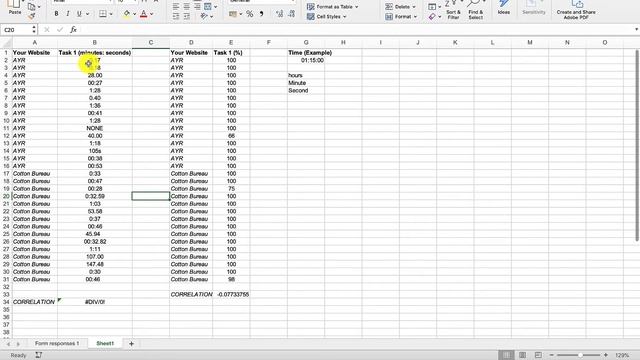
Task: Switch to Form responses 1 sheet tab
Action: click(x=57, y=343)
